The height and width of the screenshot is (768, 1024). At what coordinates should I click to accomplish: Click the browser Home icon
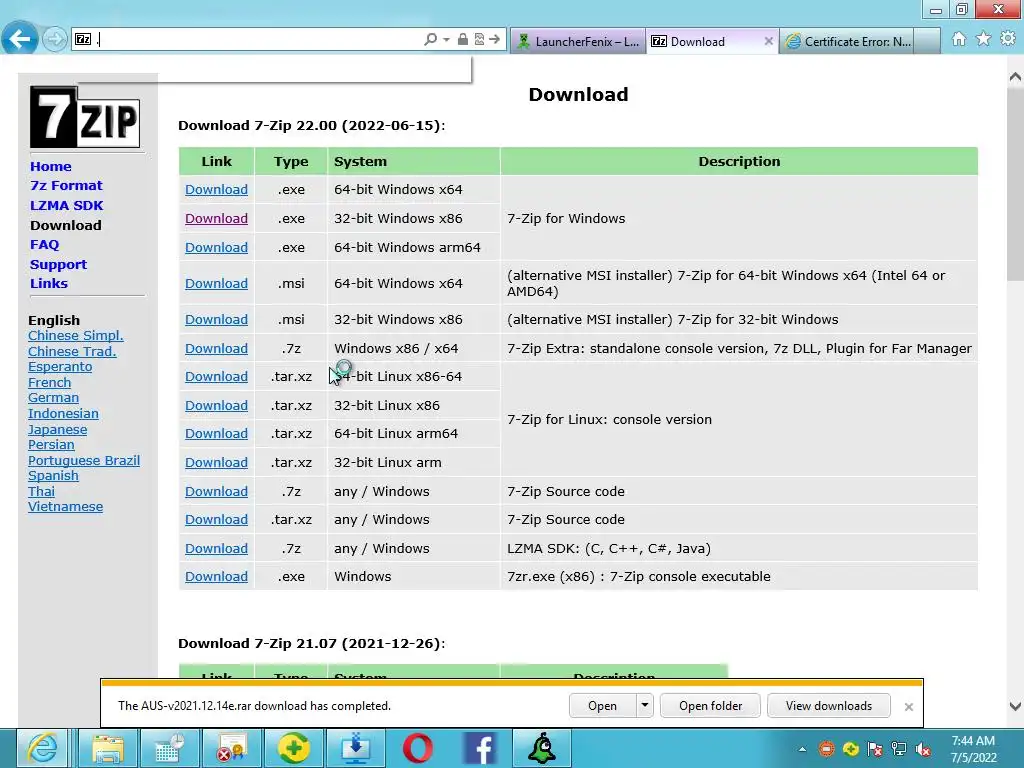[959, 39]
